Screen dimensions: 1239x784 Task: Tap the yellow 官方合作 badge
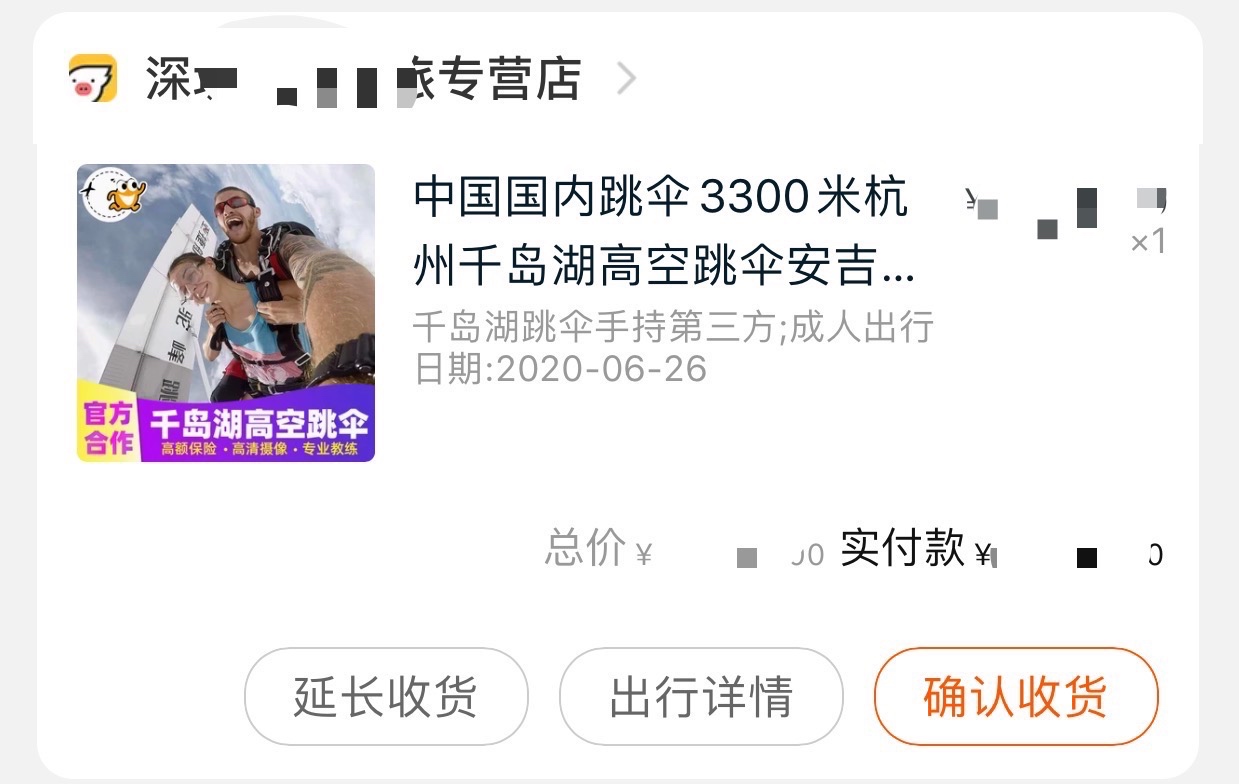tap(108, 426)
